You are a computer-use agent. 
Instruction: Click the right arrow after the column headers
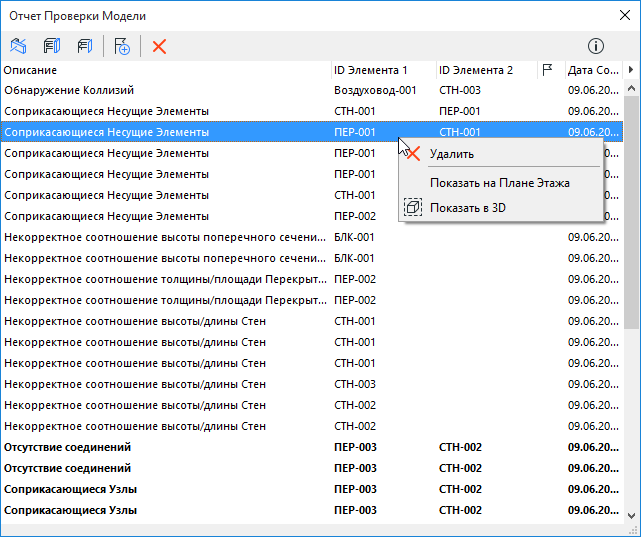click(x=630, y=69)
